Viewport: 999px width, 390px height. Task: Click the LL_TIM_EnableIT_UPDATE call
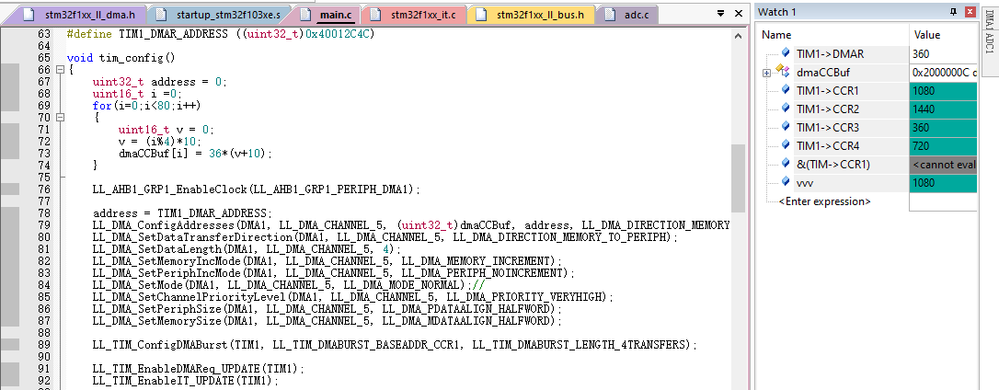(185, 380)
